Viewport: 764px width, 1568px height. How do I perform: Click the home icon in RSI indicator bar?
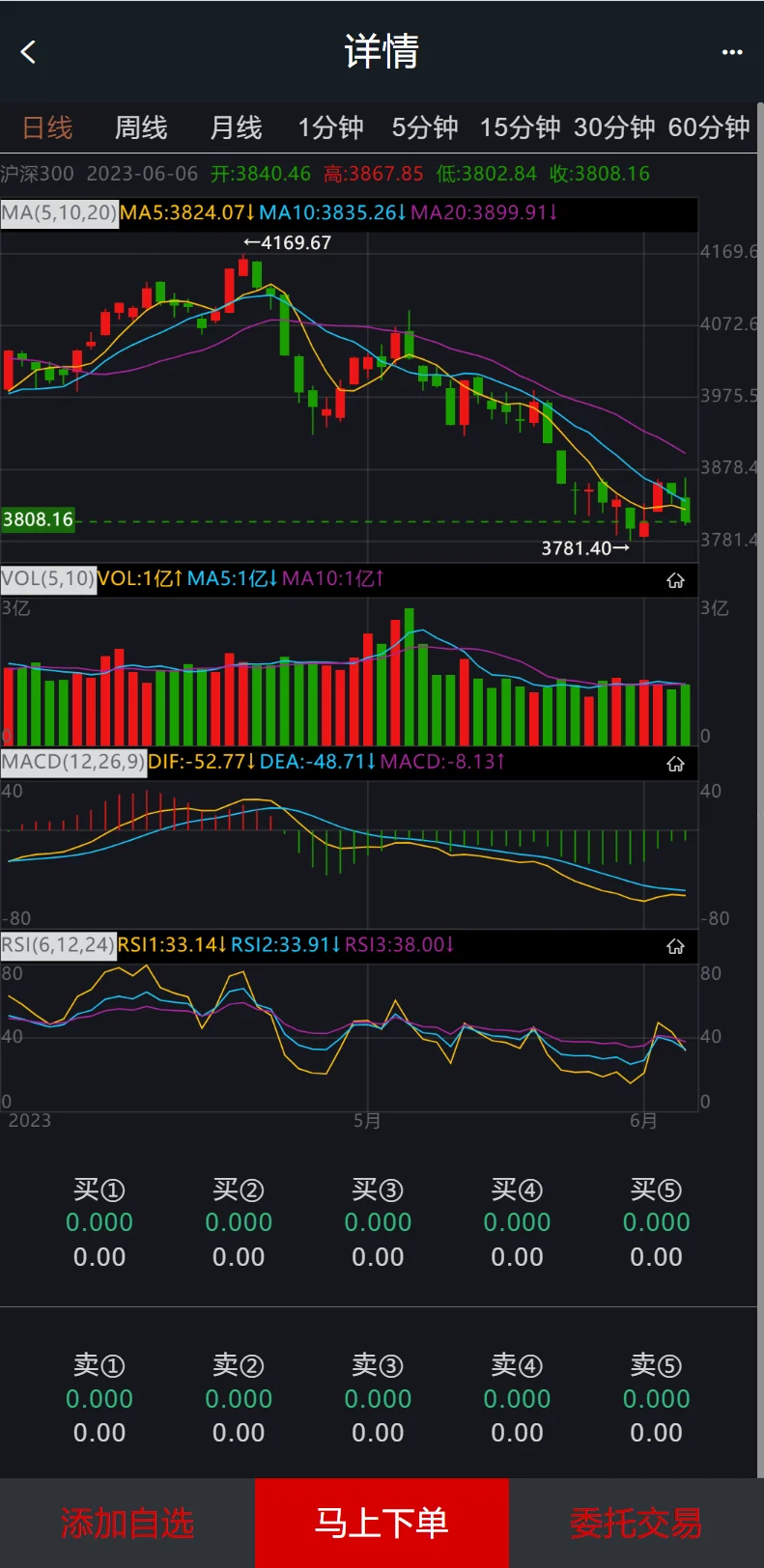coord(675,946)
